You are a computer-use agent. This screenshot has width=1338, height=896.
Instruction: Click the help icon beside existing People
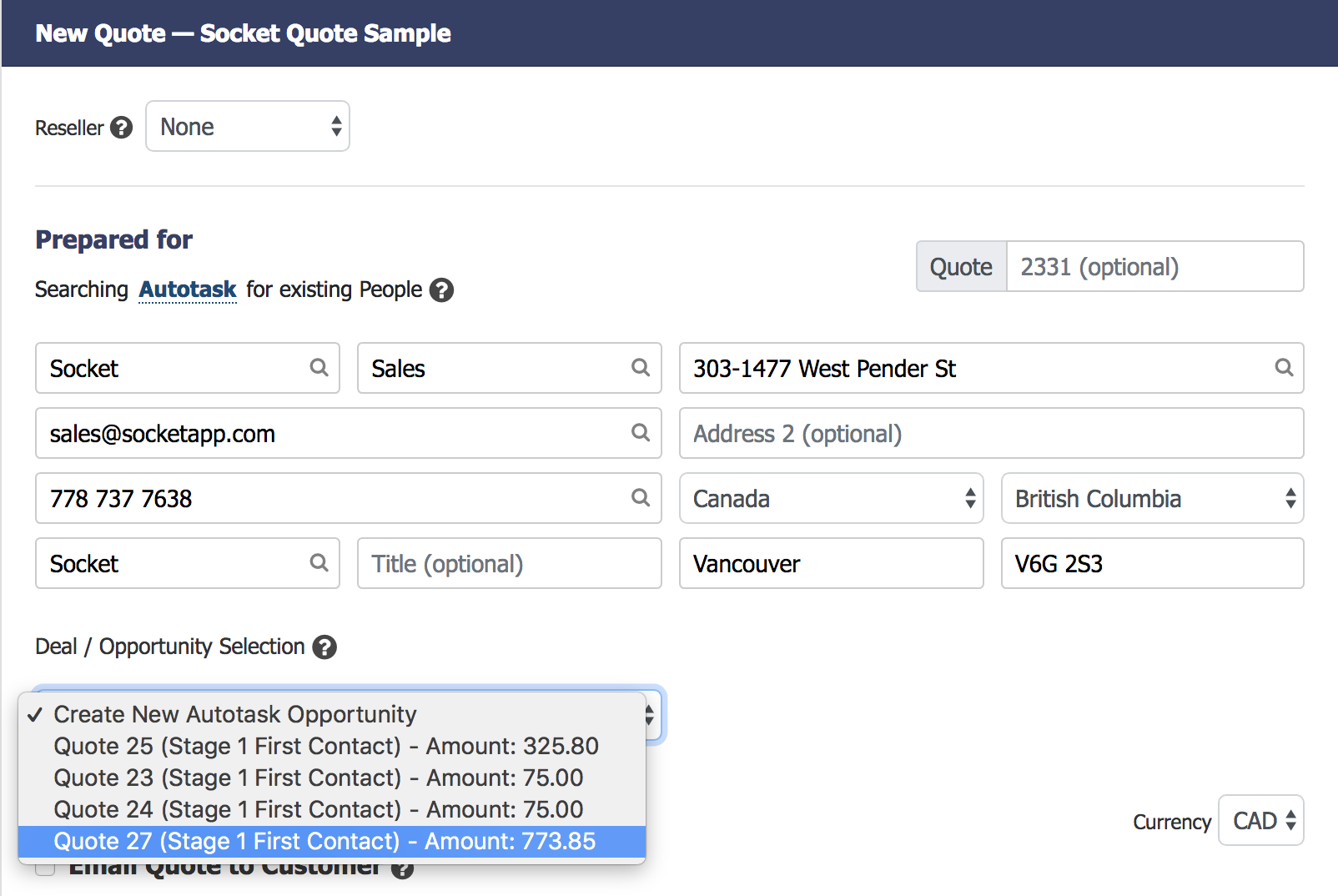click(x=441, y=289)
